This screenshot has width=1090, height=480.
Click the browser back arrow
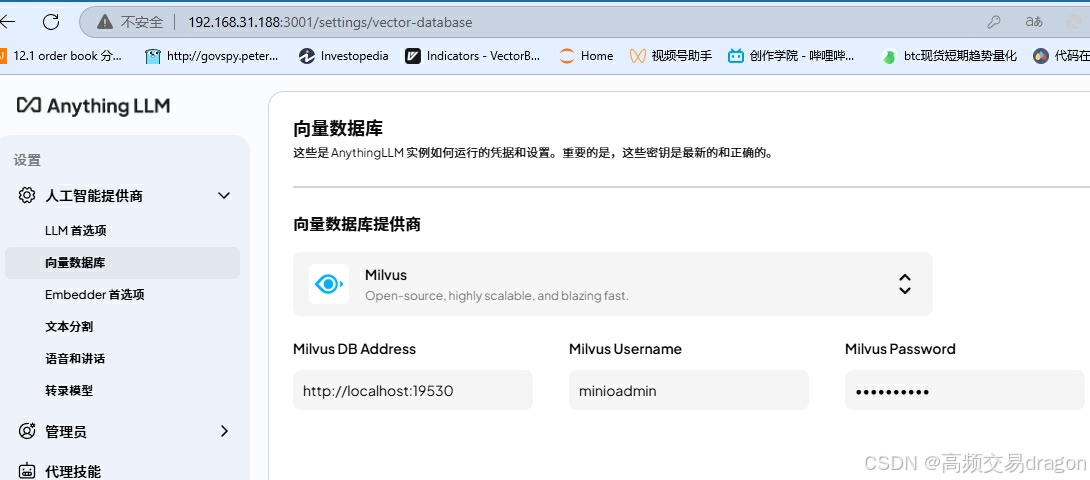click(7, 22)
